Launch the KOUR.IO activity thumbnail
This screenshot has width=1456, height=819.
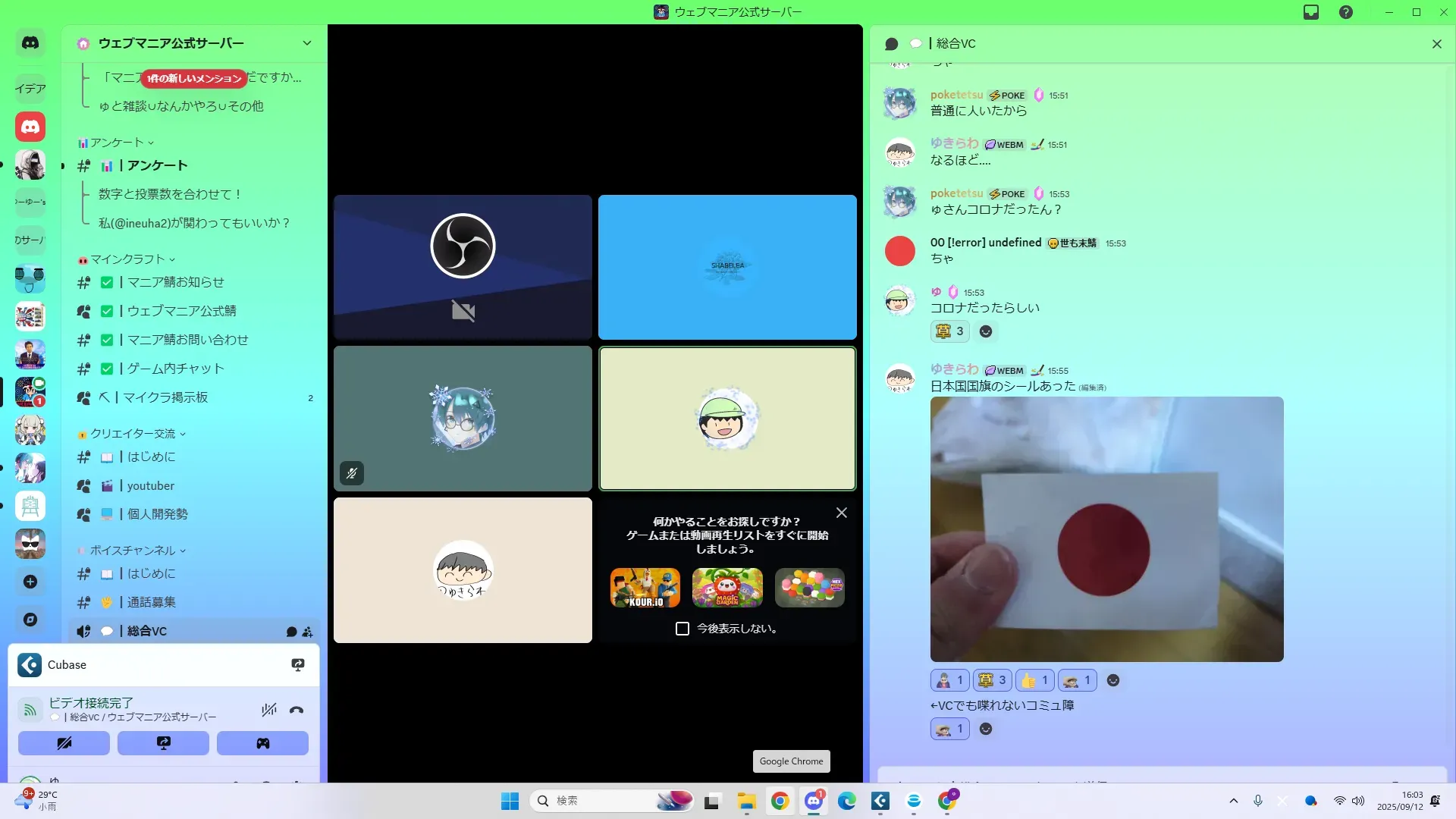pyautogui.click(x=645, y=588)
